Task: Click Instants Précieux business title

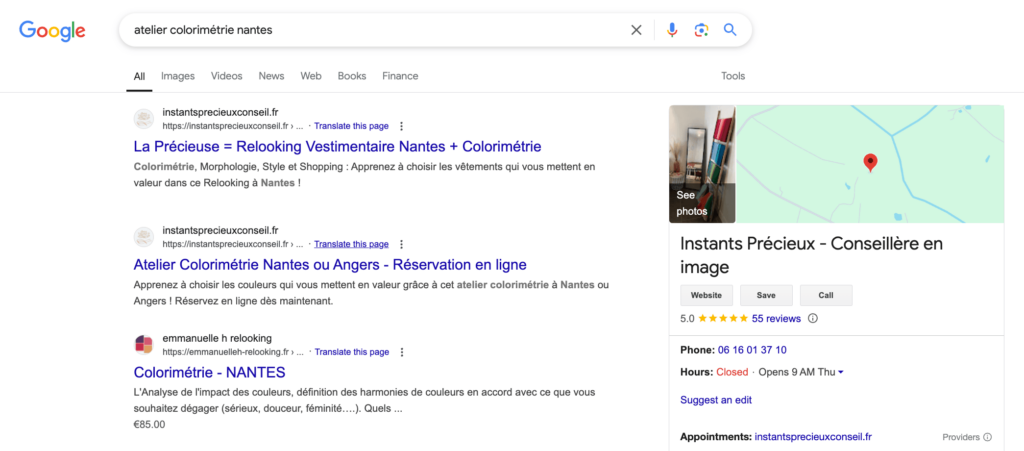Action: coord(812,255)
